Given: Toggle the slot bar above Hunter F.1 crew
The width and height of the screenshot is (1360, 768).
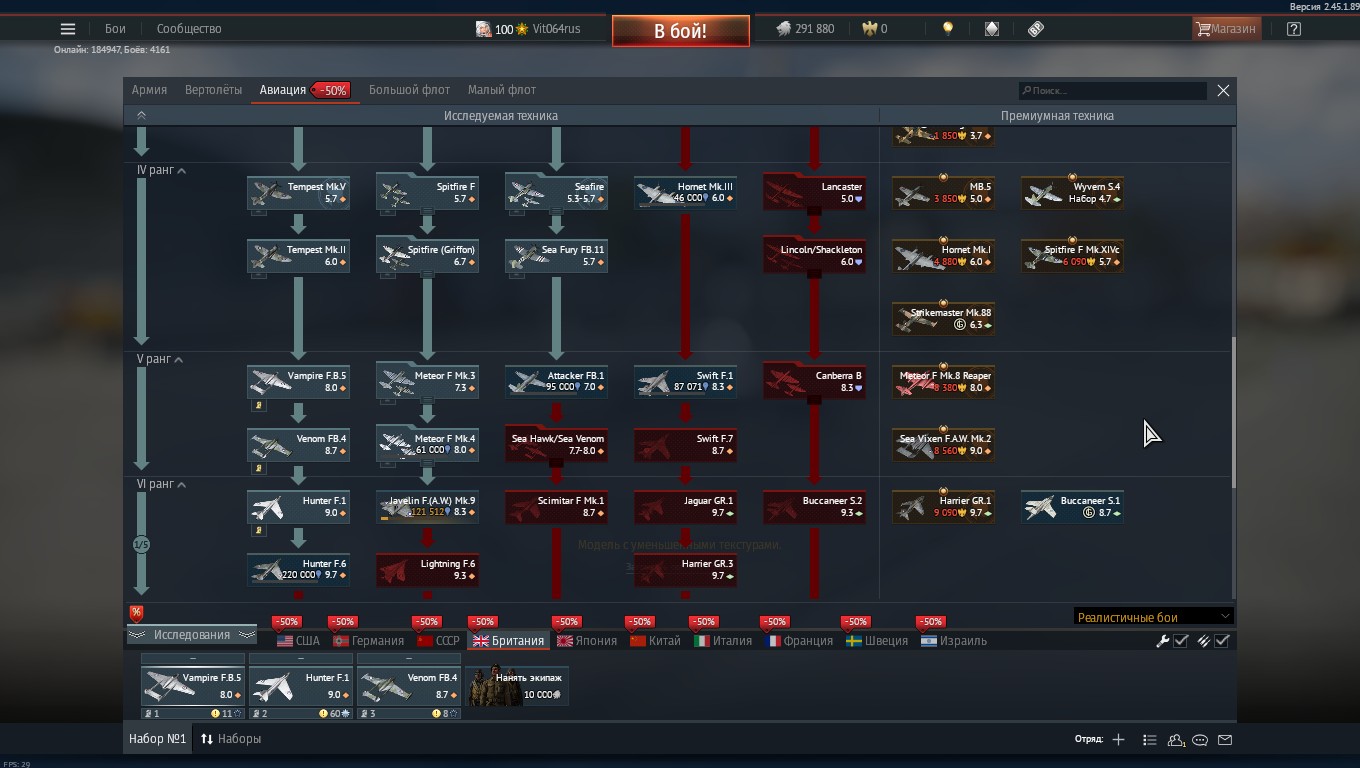Looking at the screenshot, I should click(x=301, y=659).
